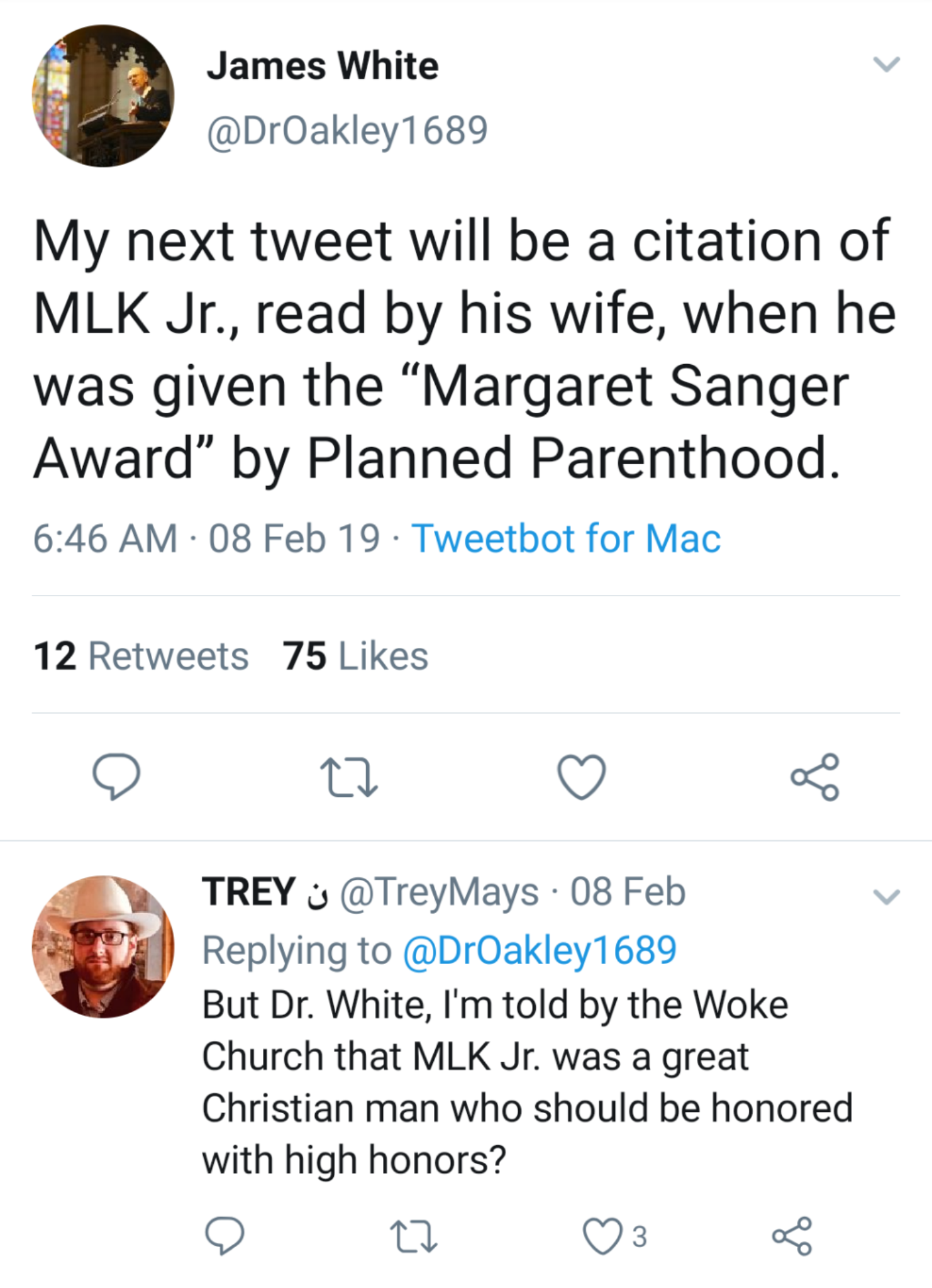This screenshot has height=1288, width=932.
Task: Like the main tweet by James White
Action: pos(582,777)
